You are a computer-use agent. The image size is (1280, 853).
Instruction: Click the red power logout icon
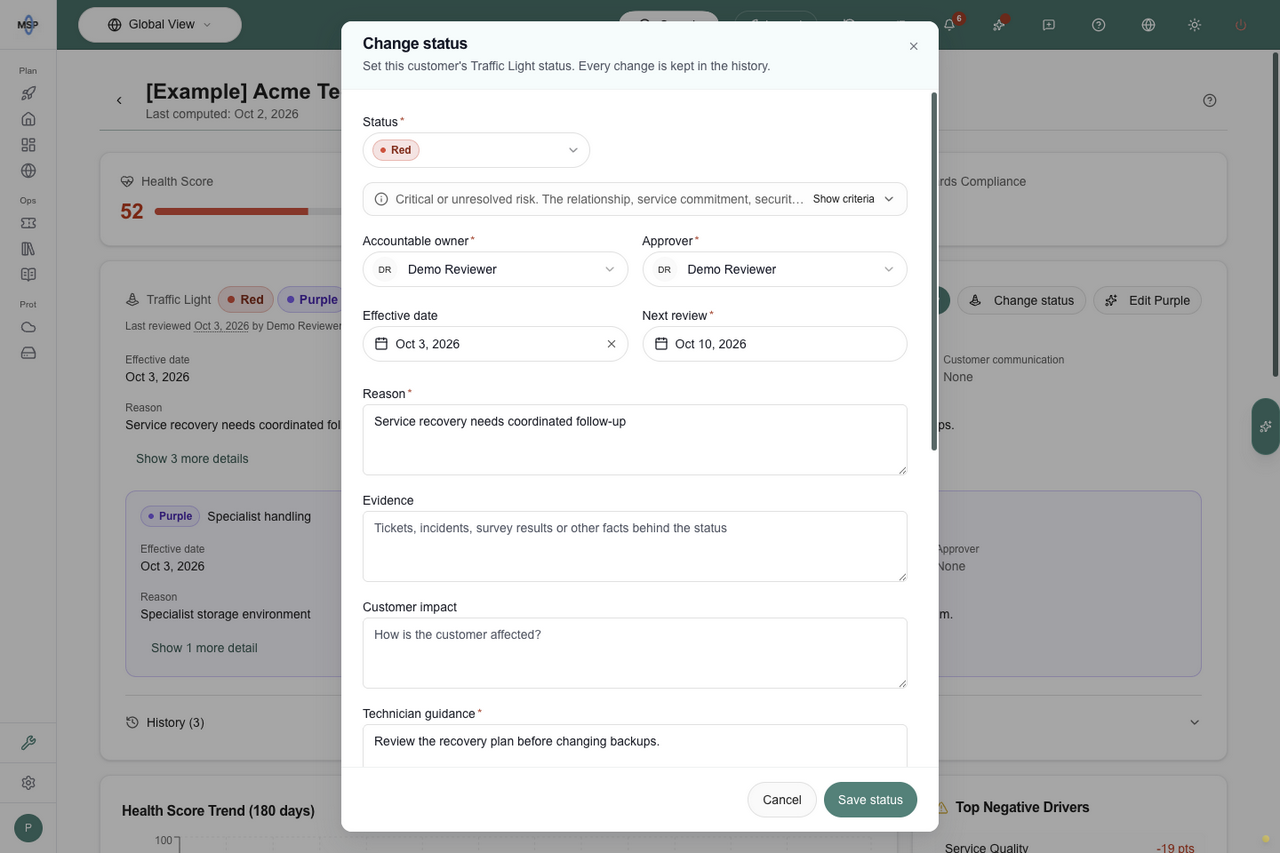[x=1241, y=25]
